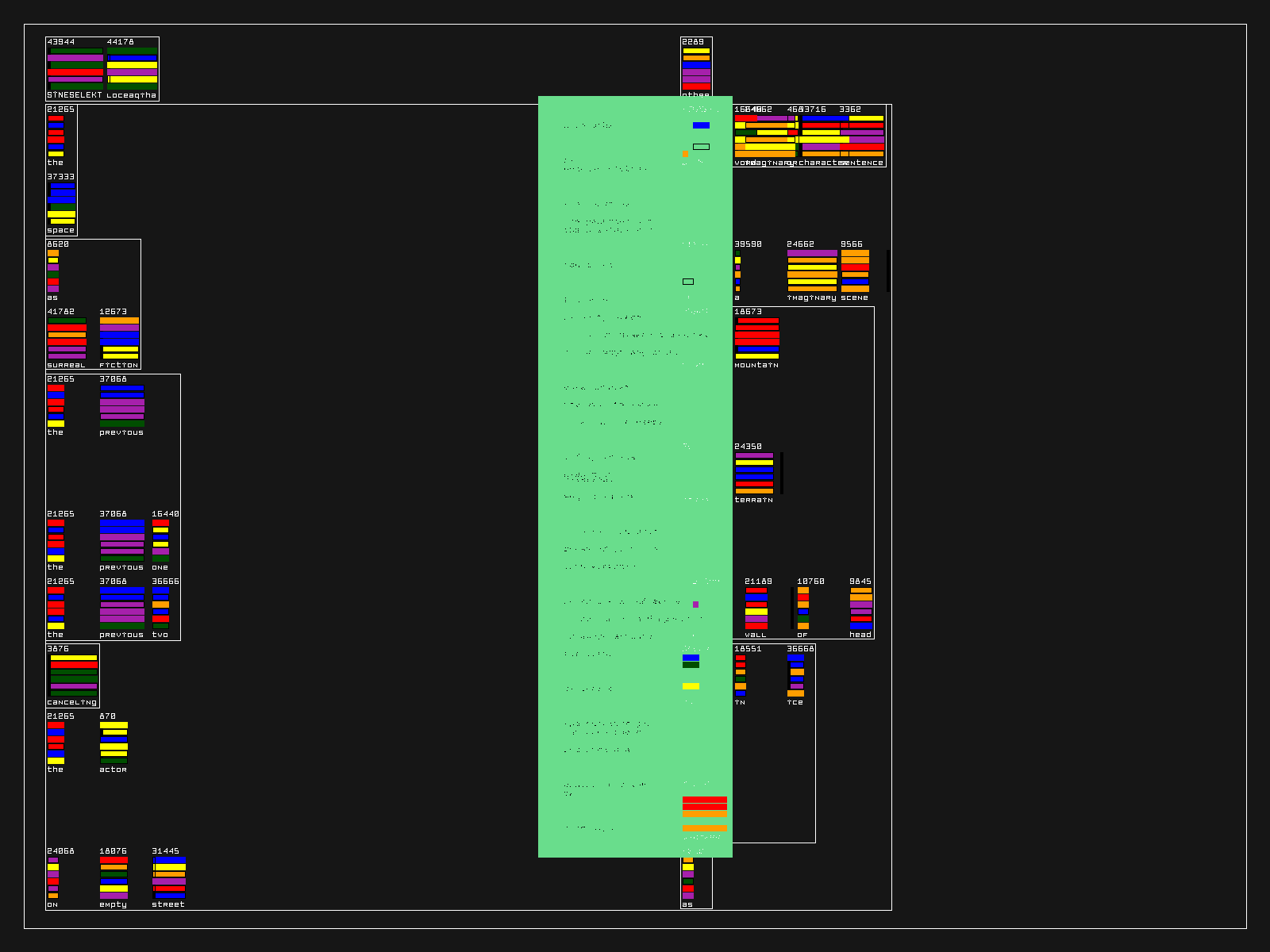Select the 'terrain' token label
Viewport: 1270px width, 952px height.
[x=754, y=500]
